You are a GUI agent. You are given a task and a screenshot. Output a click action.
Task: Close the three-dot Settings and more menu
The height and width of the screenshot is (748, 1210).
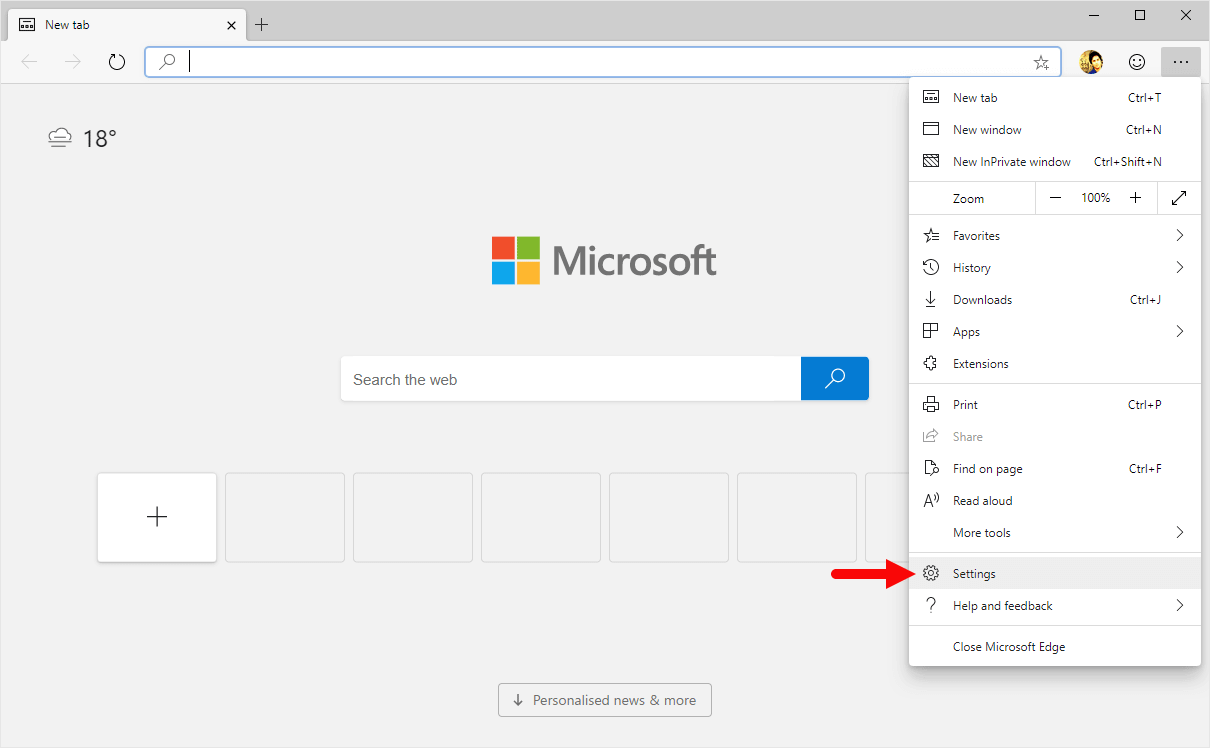[1181, 62]
